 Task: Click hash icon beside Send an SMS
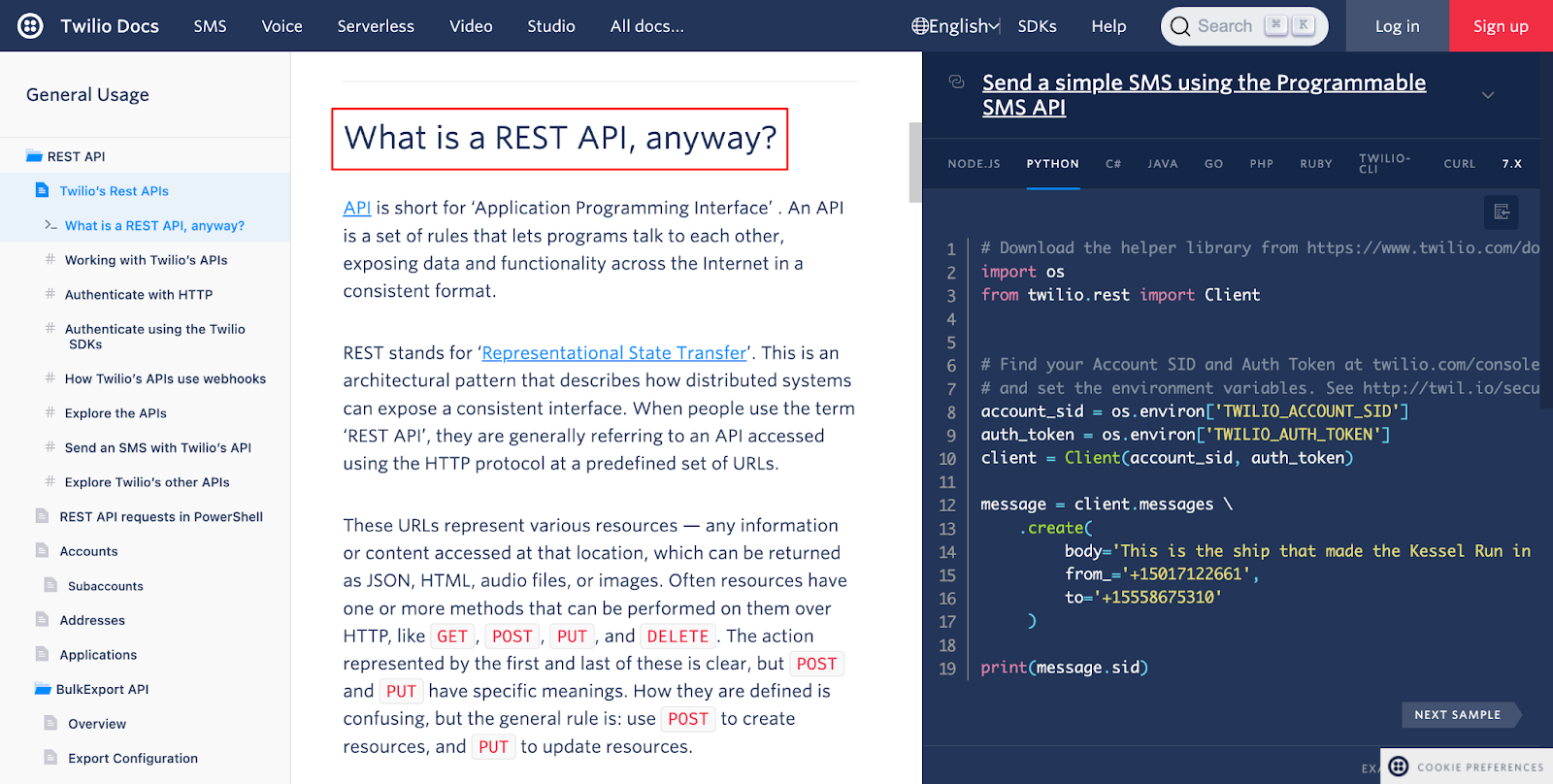point(50,447)
